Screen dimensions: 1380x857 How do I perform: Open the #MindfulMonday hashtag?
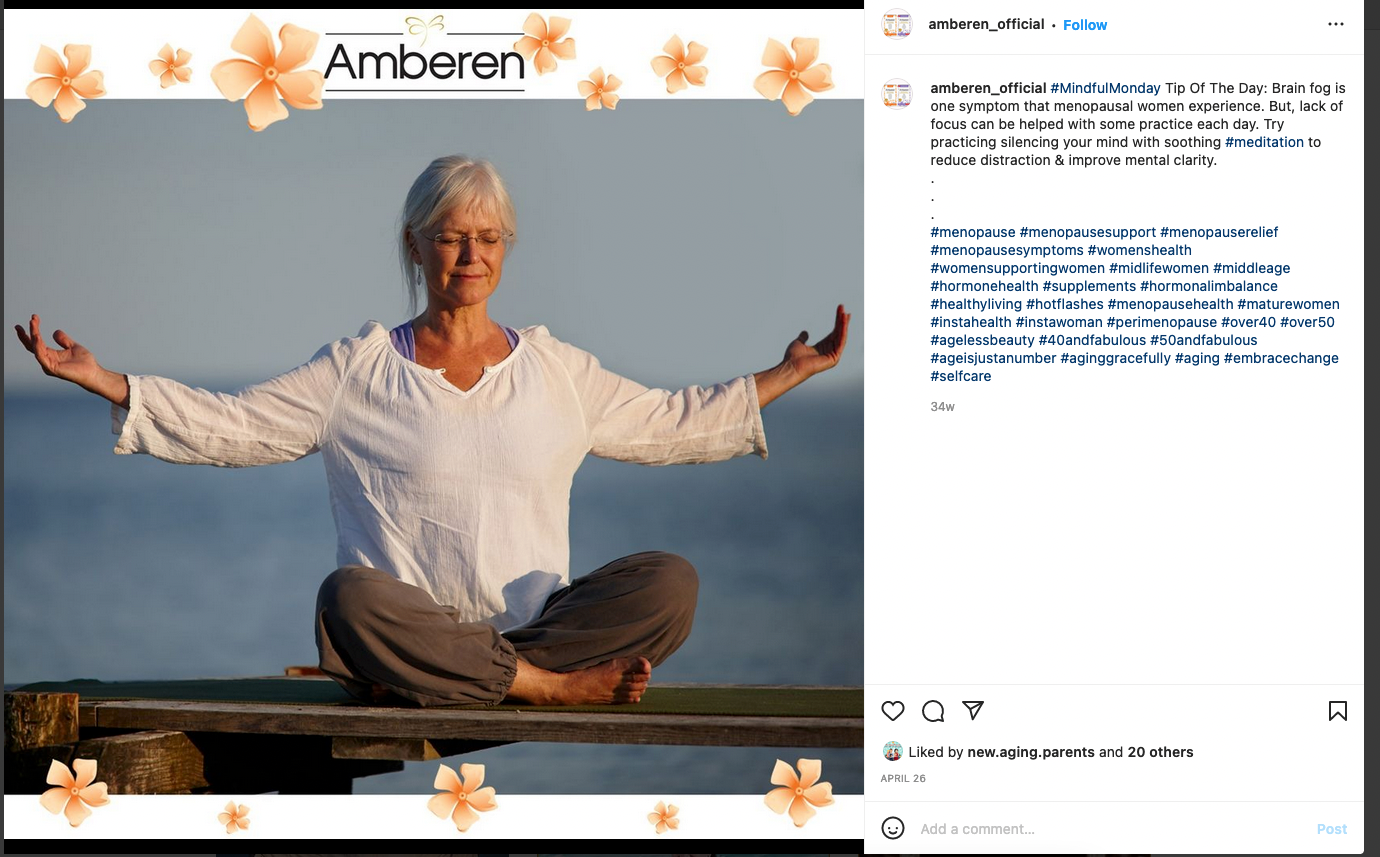point(1105,88)
